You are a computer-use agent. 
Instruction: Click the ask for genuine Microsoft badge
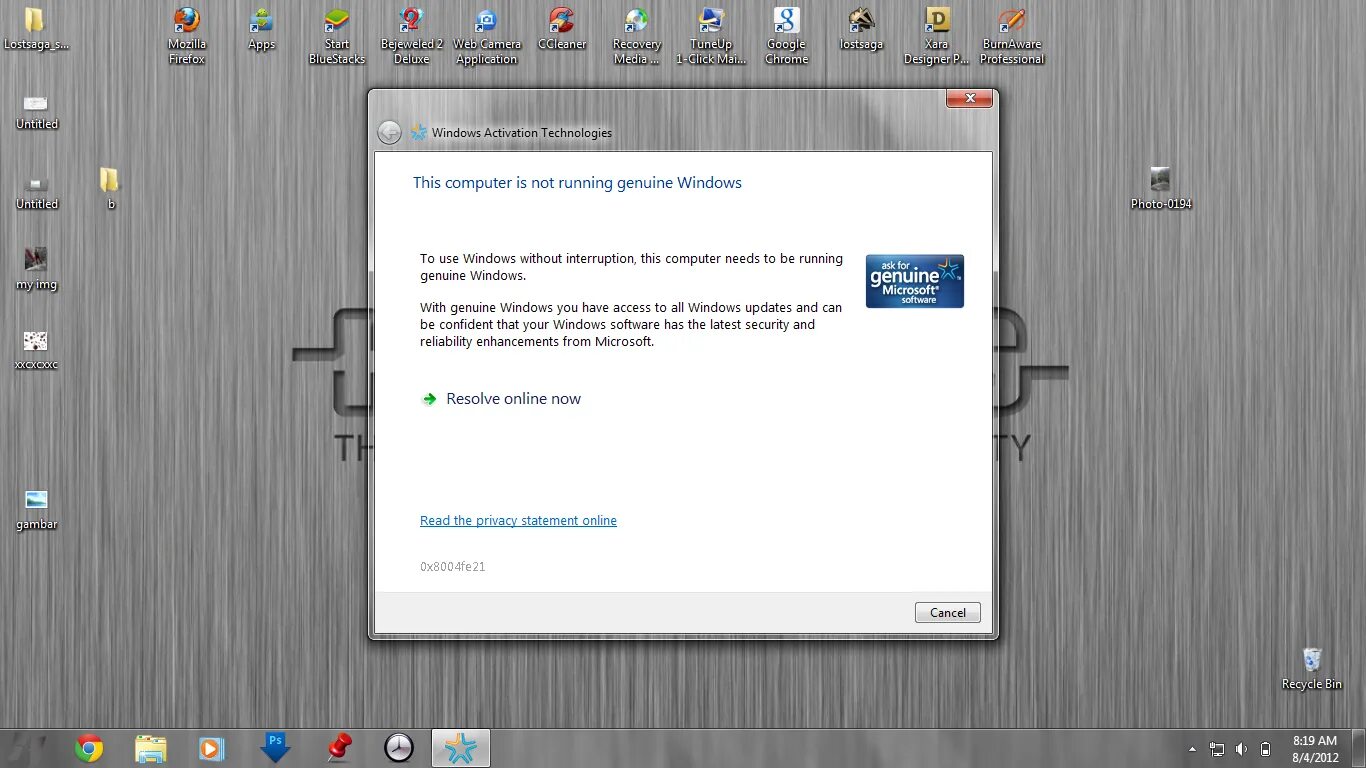[x=915, y=281]
